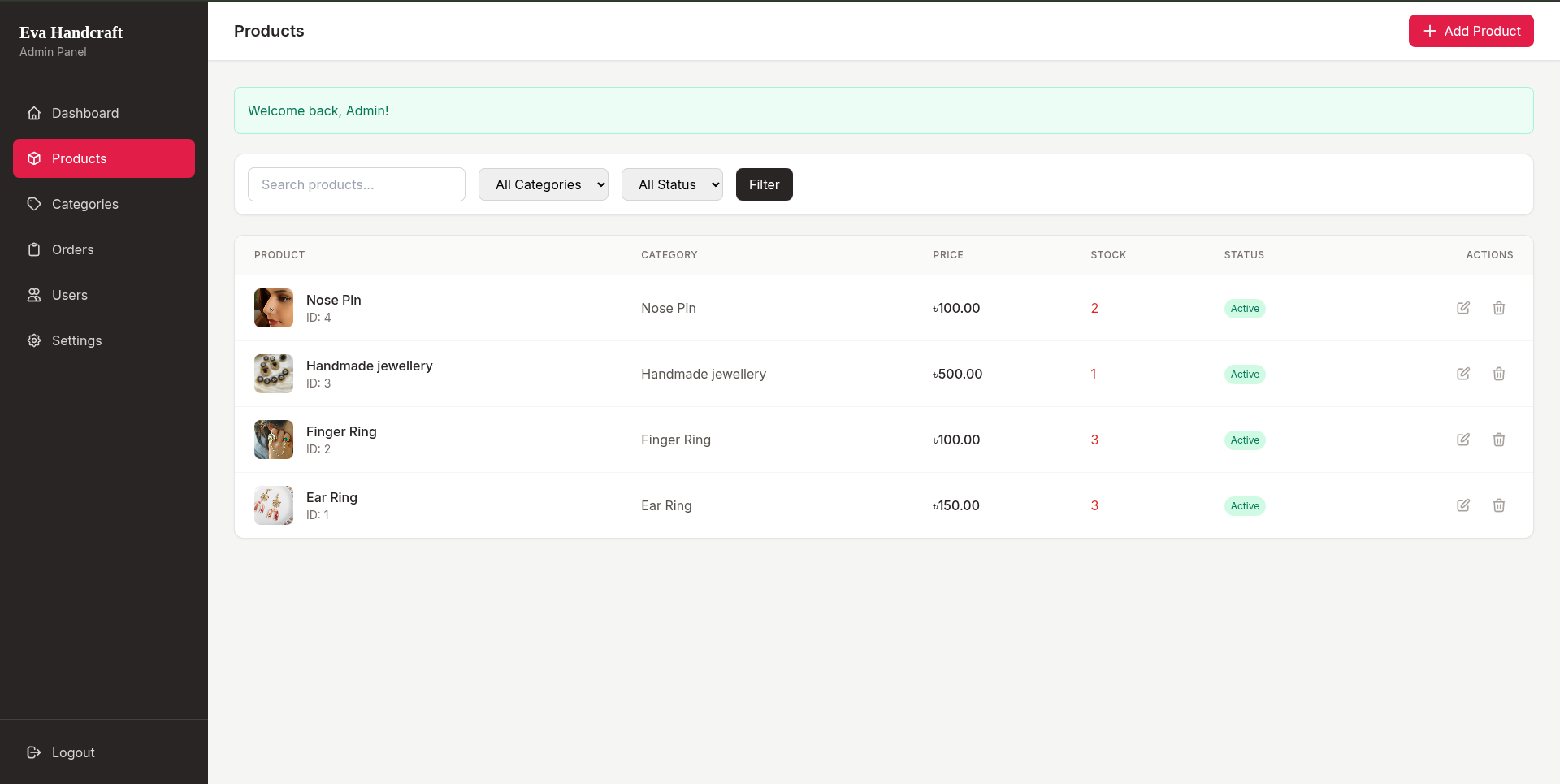Click the edit icon for Finger Ring row
The image size is (1560, 784).
pos(1463,440)
